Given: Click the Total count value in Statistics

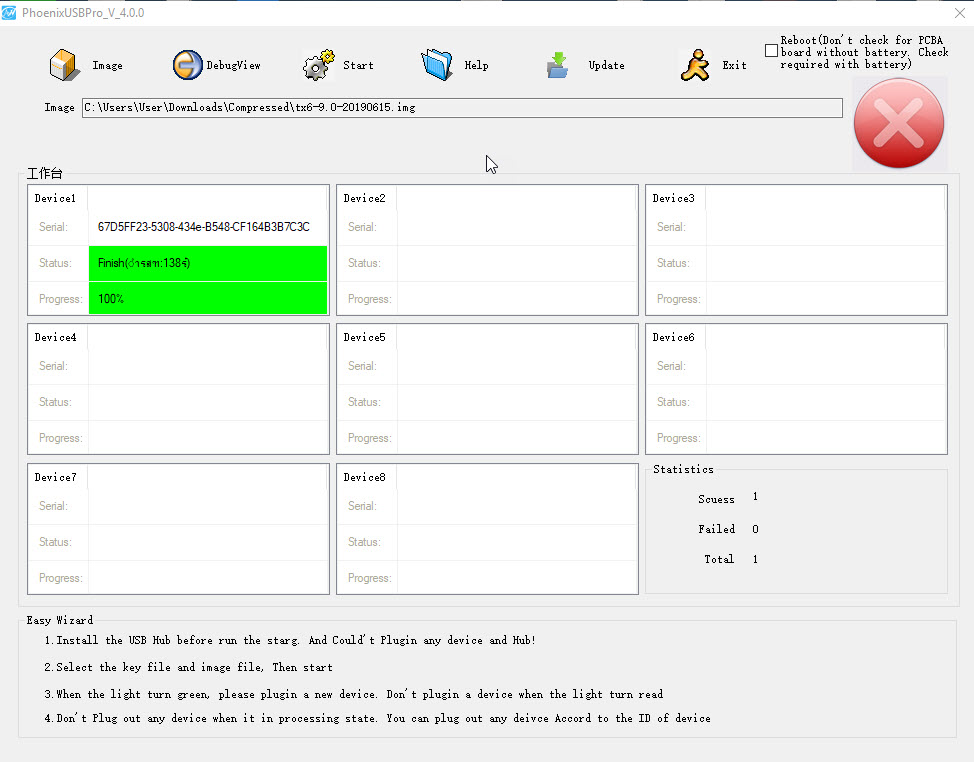Looking at the screenshot, I should pos(755,560).
